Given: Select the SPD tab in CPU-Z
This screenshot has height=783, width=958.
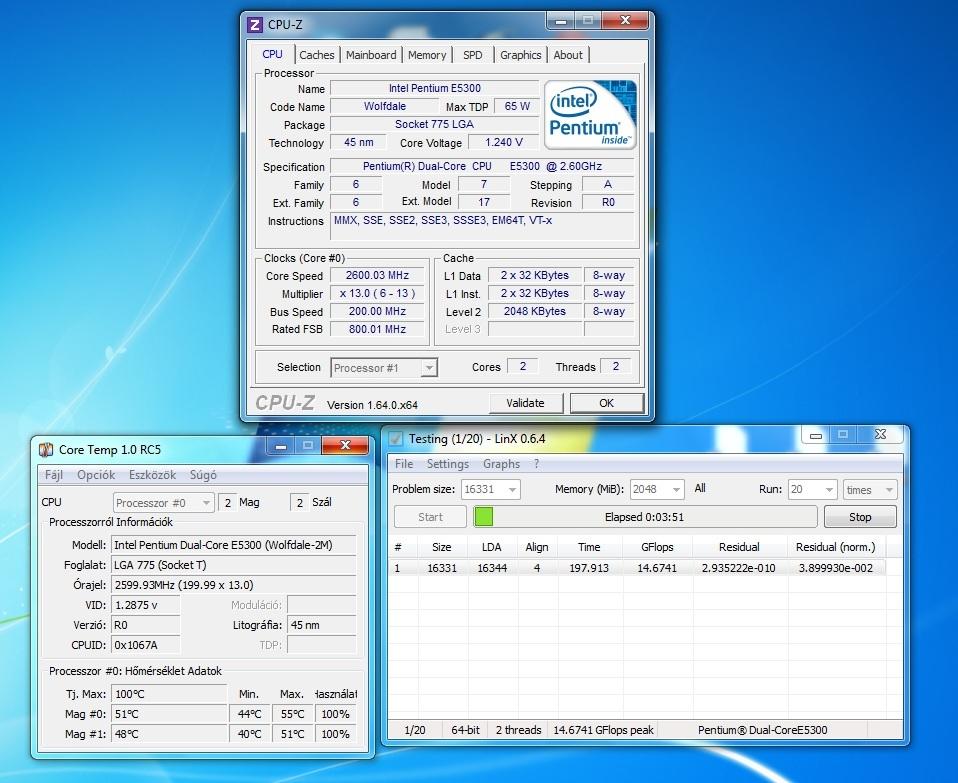Looking at the screenshot, I should [472, 55].
